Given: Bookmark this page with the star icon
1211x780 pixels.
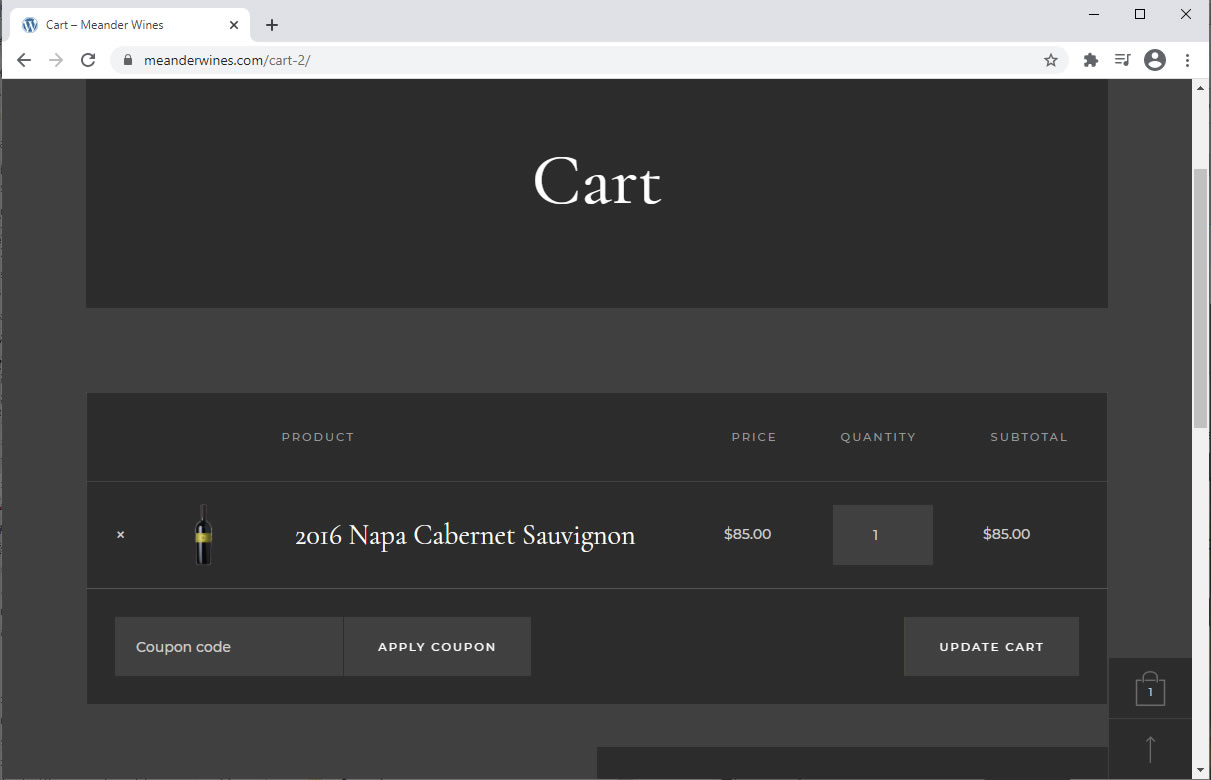Looking at the screenshot, I should click(1050, 60).
